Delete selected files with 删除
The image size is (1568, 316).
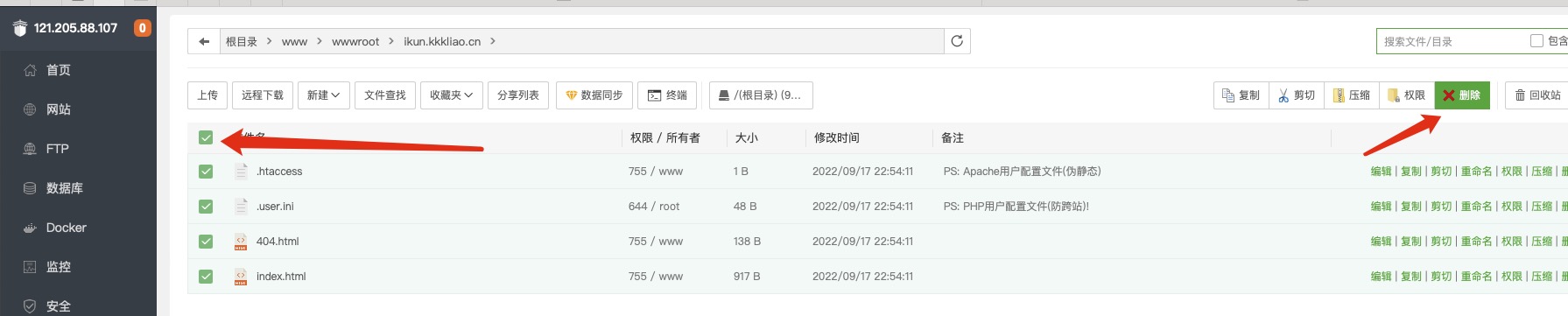tap(1462, 95)
